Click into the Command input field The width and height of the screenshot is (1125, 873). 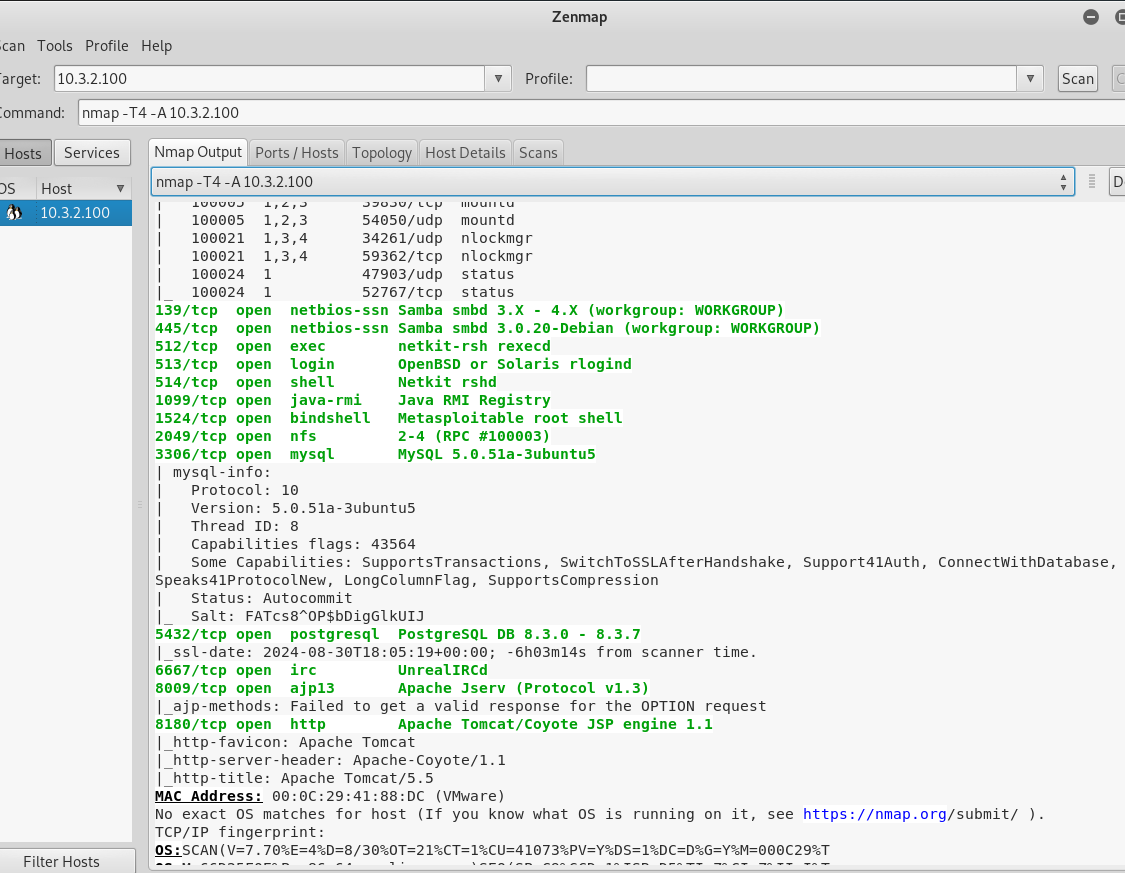tap(600, 112)
